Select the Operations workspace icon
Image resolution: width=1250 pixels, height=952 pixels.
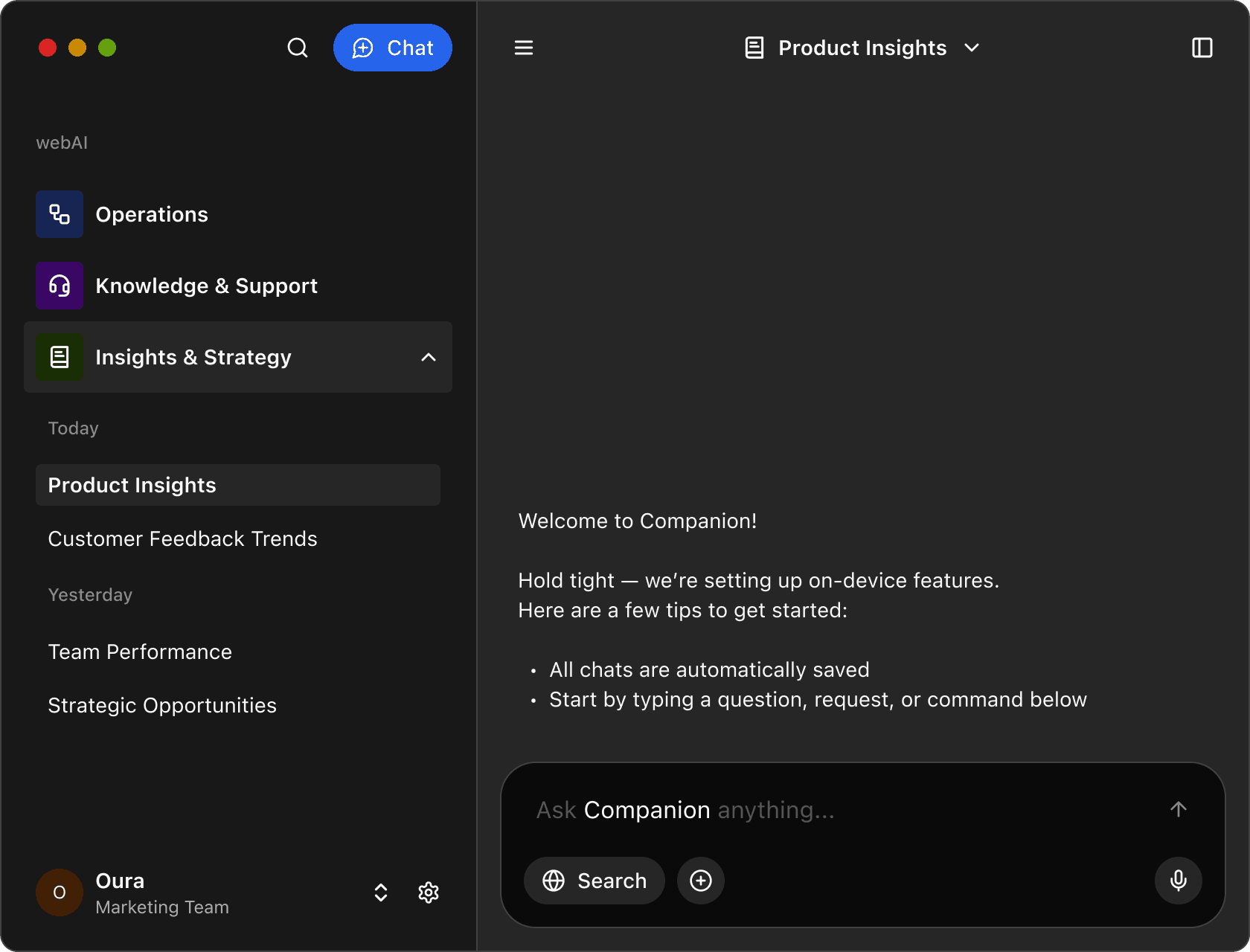tap(59, 214)
